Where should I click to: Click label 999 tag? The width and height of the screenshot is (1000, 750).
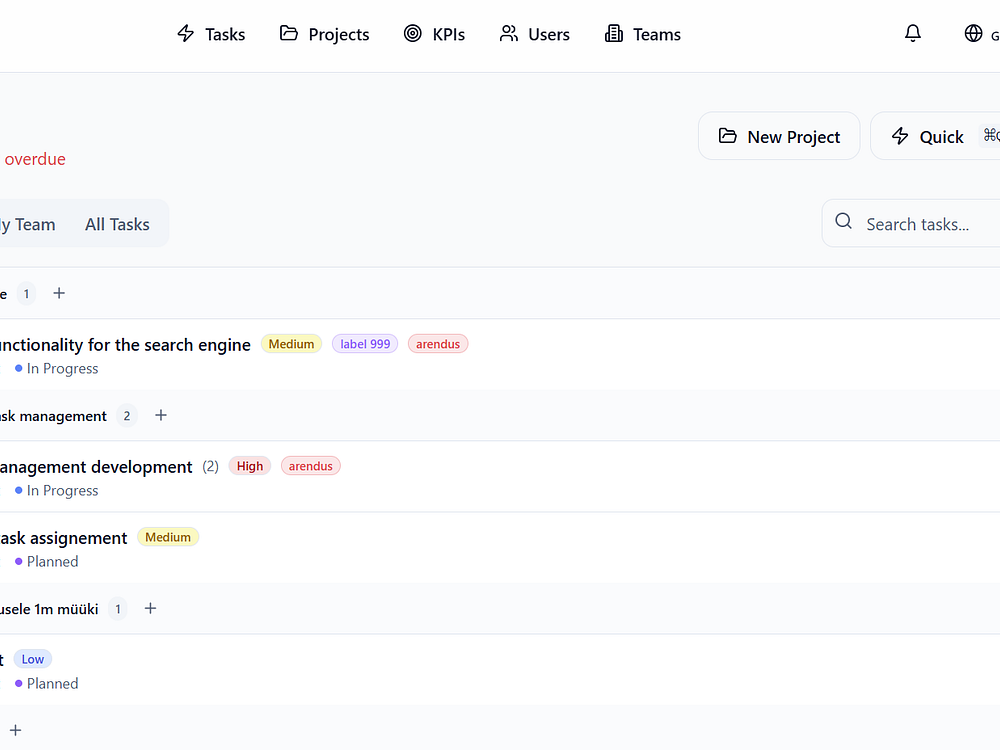coord(365,344)
